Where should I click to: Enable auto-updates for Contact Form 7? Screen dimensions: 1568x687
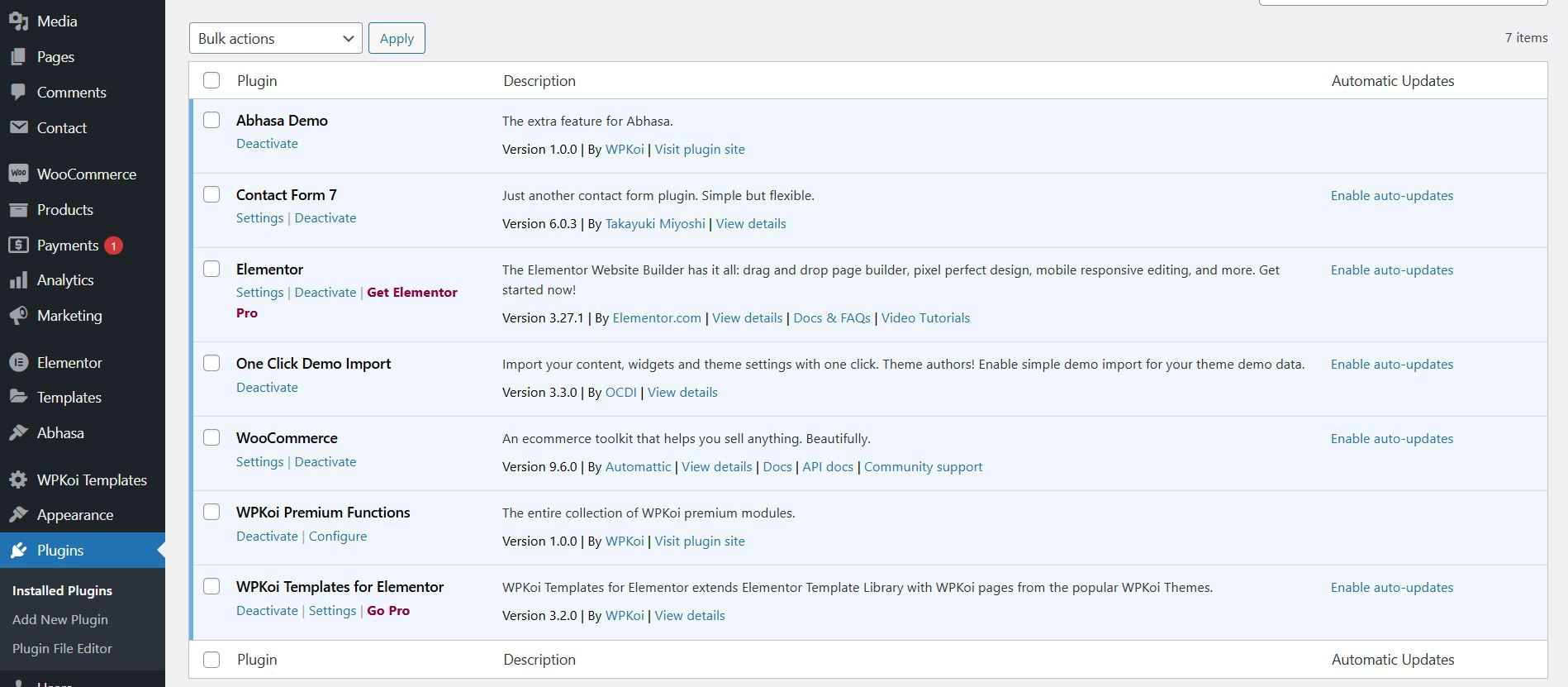pyautogui.click(x=1392, y=195)
